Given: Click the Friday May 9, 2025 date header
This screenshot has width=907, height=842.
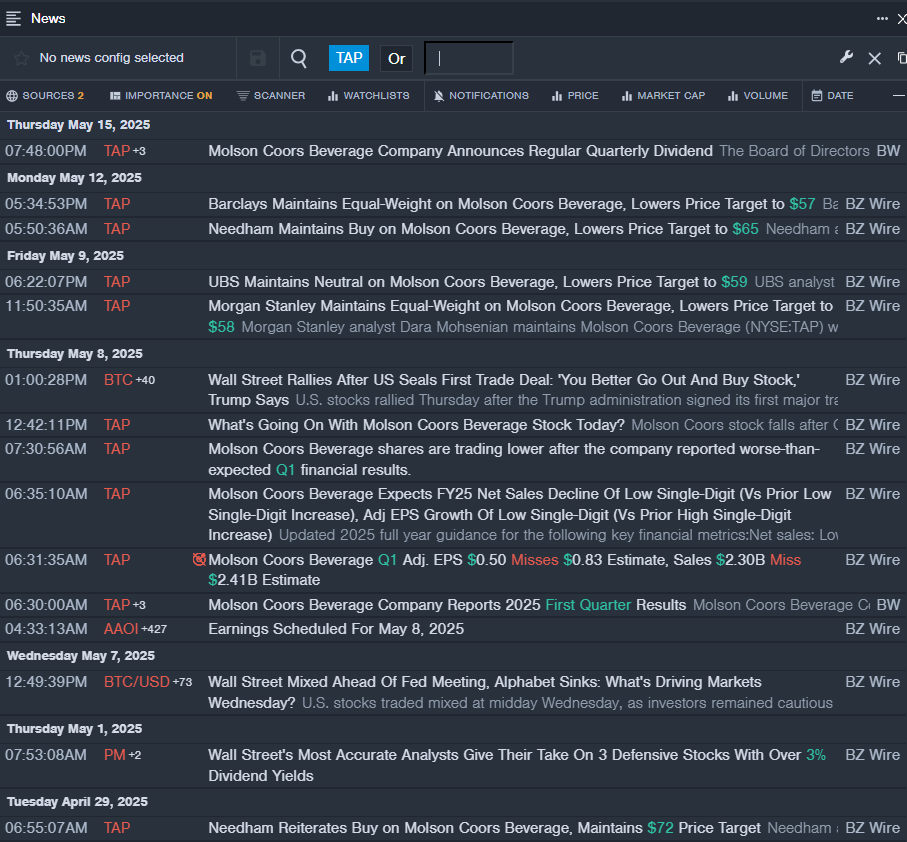Looking at the screenshot, I should 65,256.
